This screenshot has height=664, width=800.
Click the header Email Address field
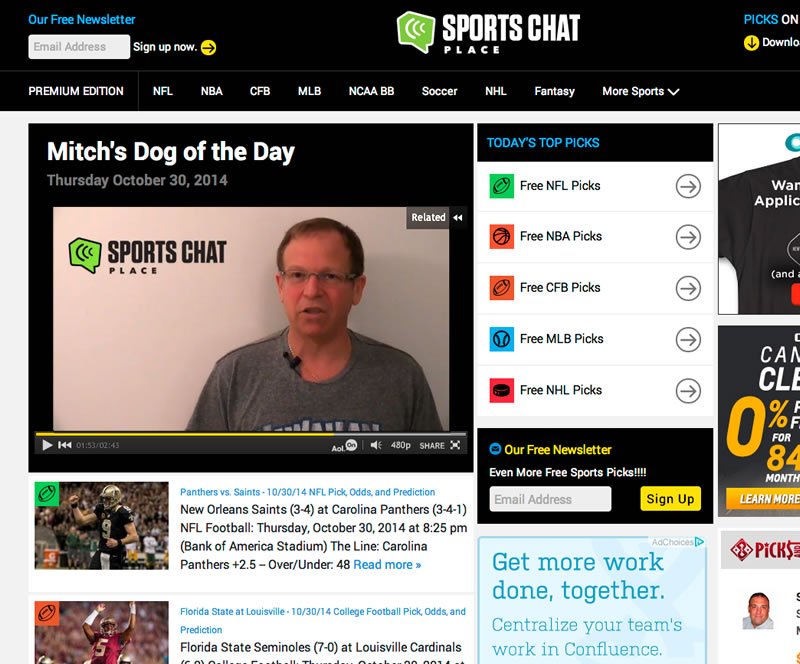click(79, 47)
